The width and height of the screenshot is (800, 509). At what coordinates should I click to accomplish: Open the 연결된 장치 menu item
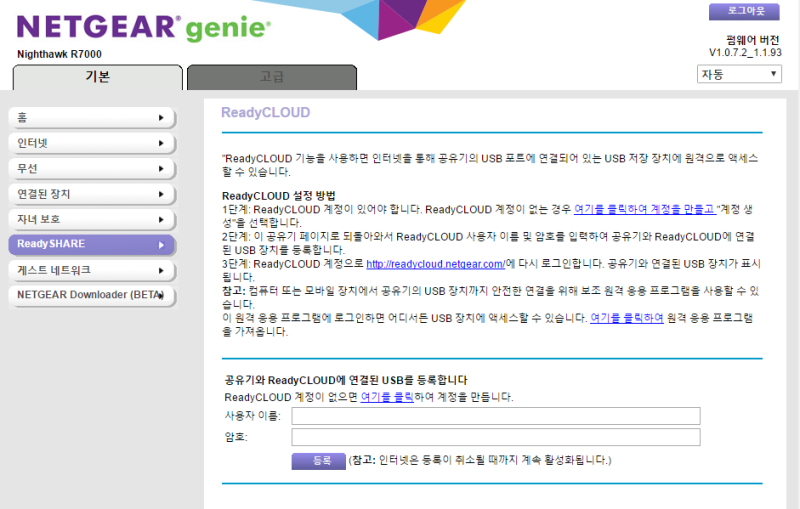pyautogui.click(x=92, y=194)
